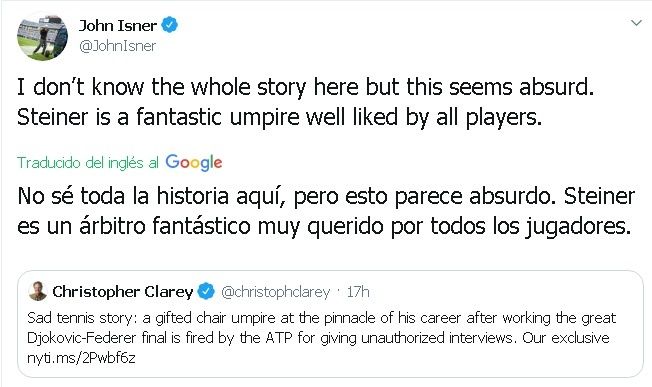This screenshot has width=652, height=387.
Task: Click the word Steiner in English tweet
Action: [x=53, y=117]
